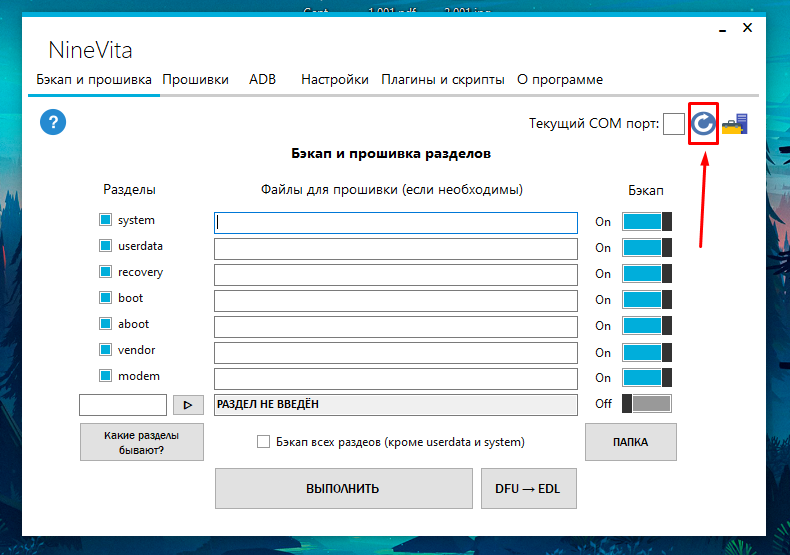The image size is (790, 555).
Task: Click the DFU → EDL button
Action: click(529, 489)
